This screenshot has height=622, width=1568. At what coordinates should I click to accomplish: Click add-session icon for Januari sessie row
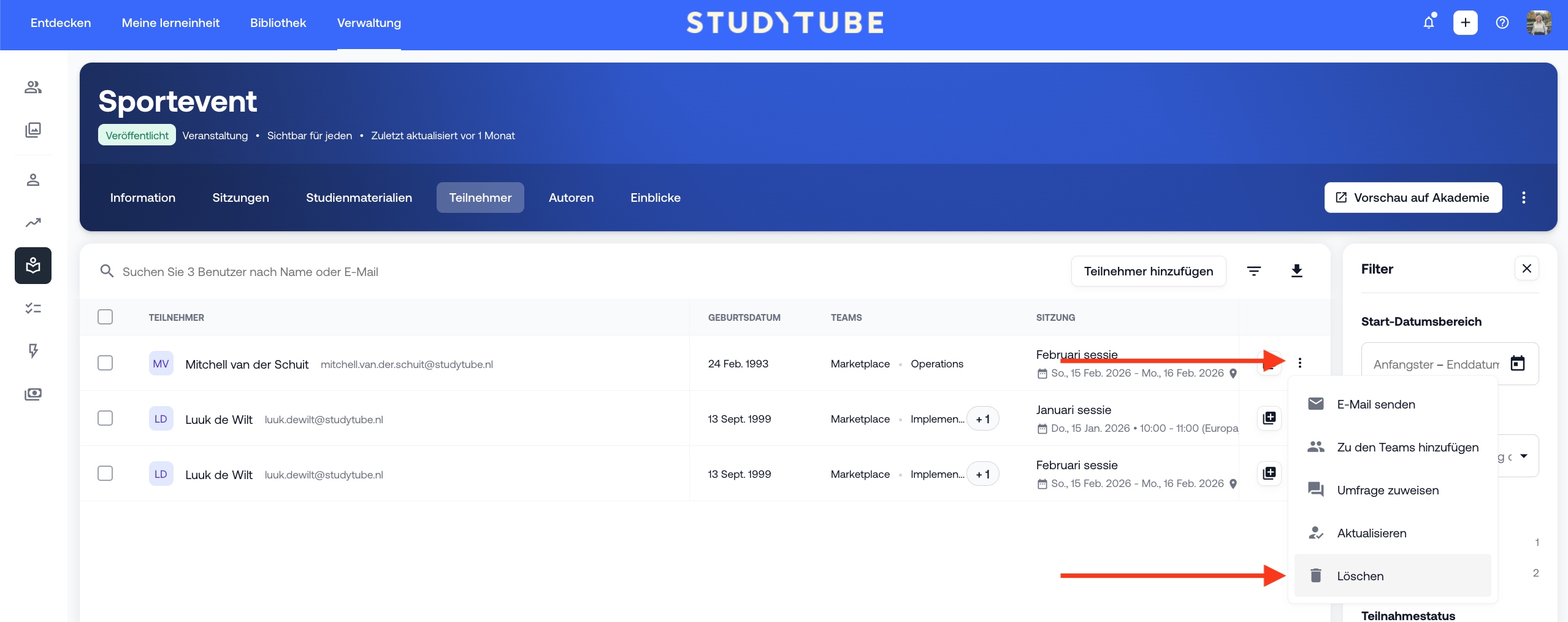[1269, 418]
